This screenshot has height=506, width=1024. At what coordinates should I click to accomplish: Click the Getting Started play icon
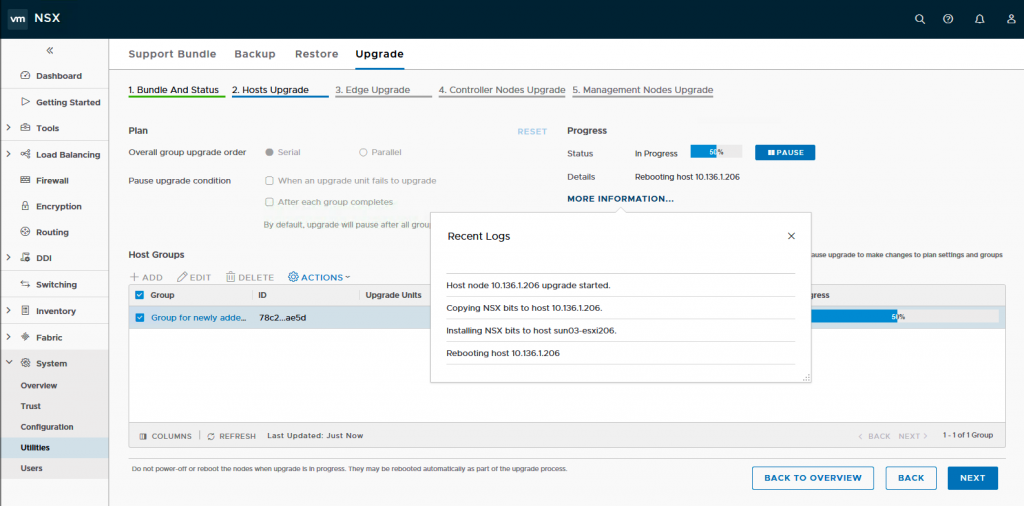tap(25, 102)
